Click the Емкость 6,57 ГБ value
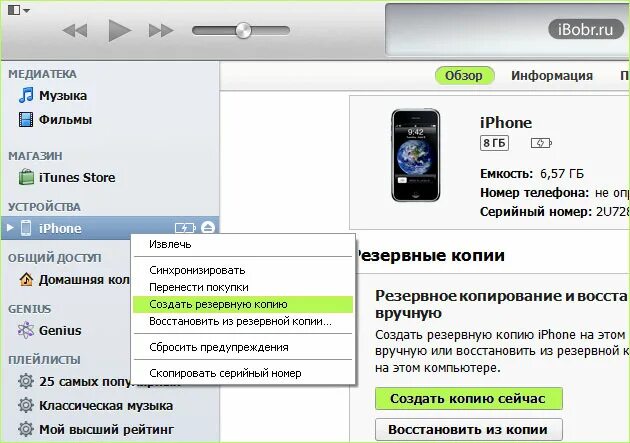630x443 pixels. pyautogui.click(x=562, y=174)
